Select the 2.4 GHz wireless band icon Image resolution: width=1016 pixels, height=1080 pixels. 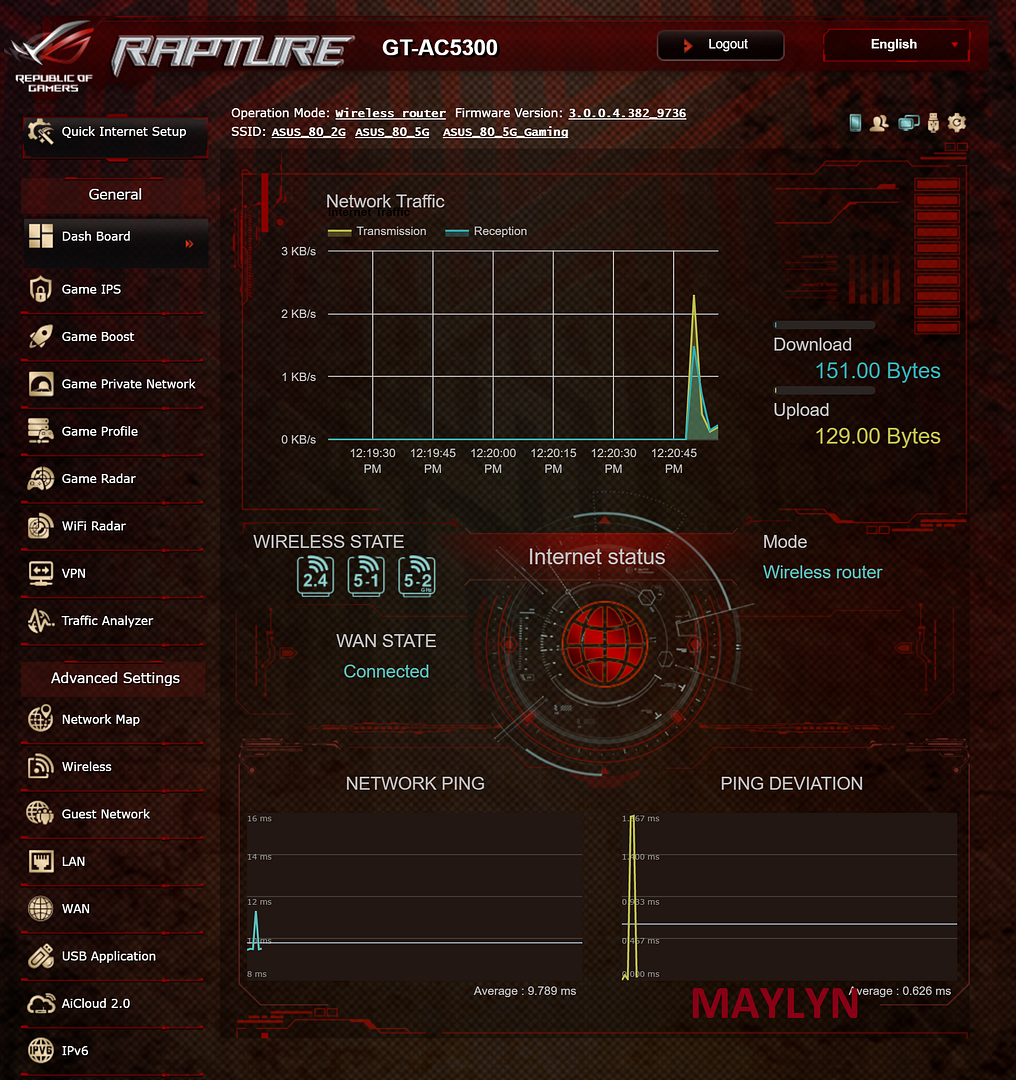pyautogui.click(x=314, y=577)
